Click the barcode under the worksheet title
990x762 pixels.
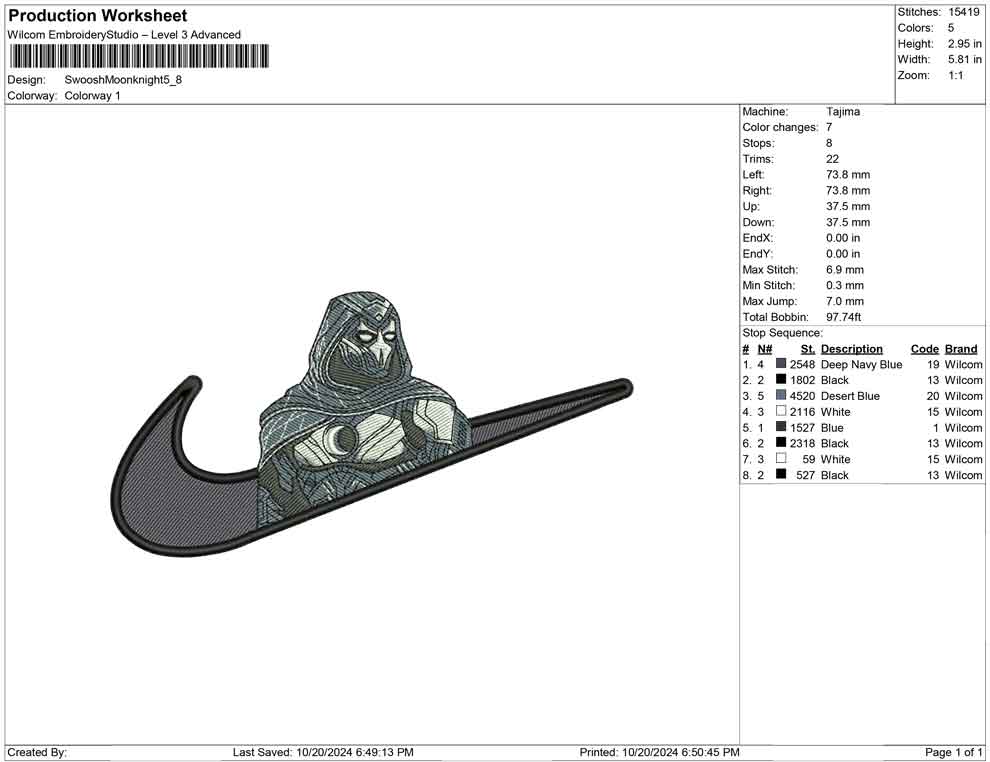[x=139, y=56]
